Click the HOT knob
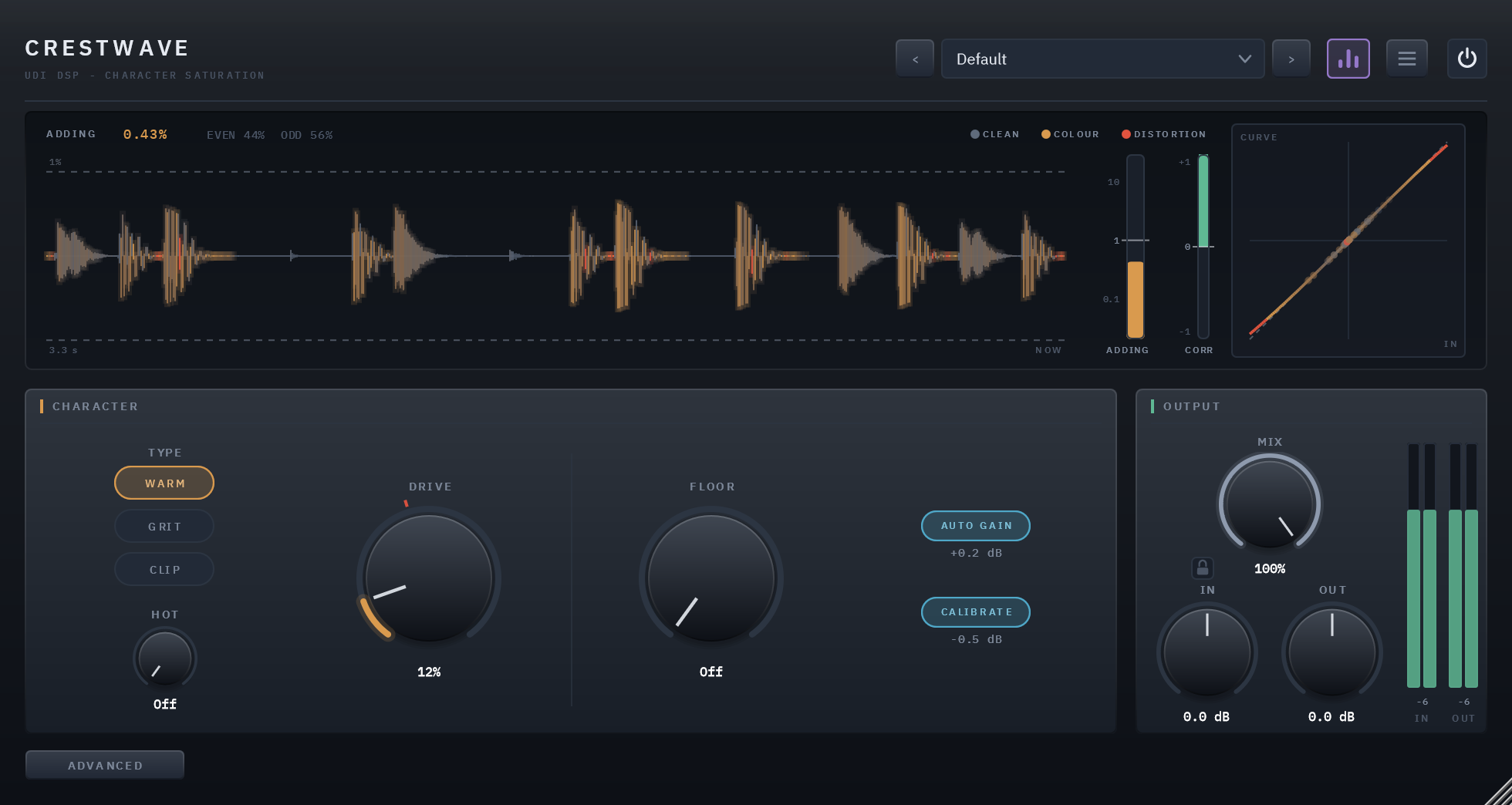The width and height of the screenshot is (1512, 805). (164, 658)
